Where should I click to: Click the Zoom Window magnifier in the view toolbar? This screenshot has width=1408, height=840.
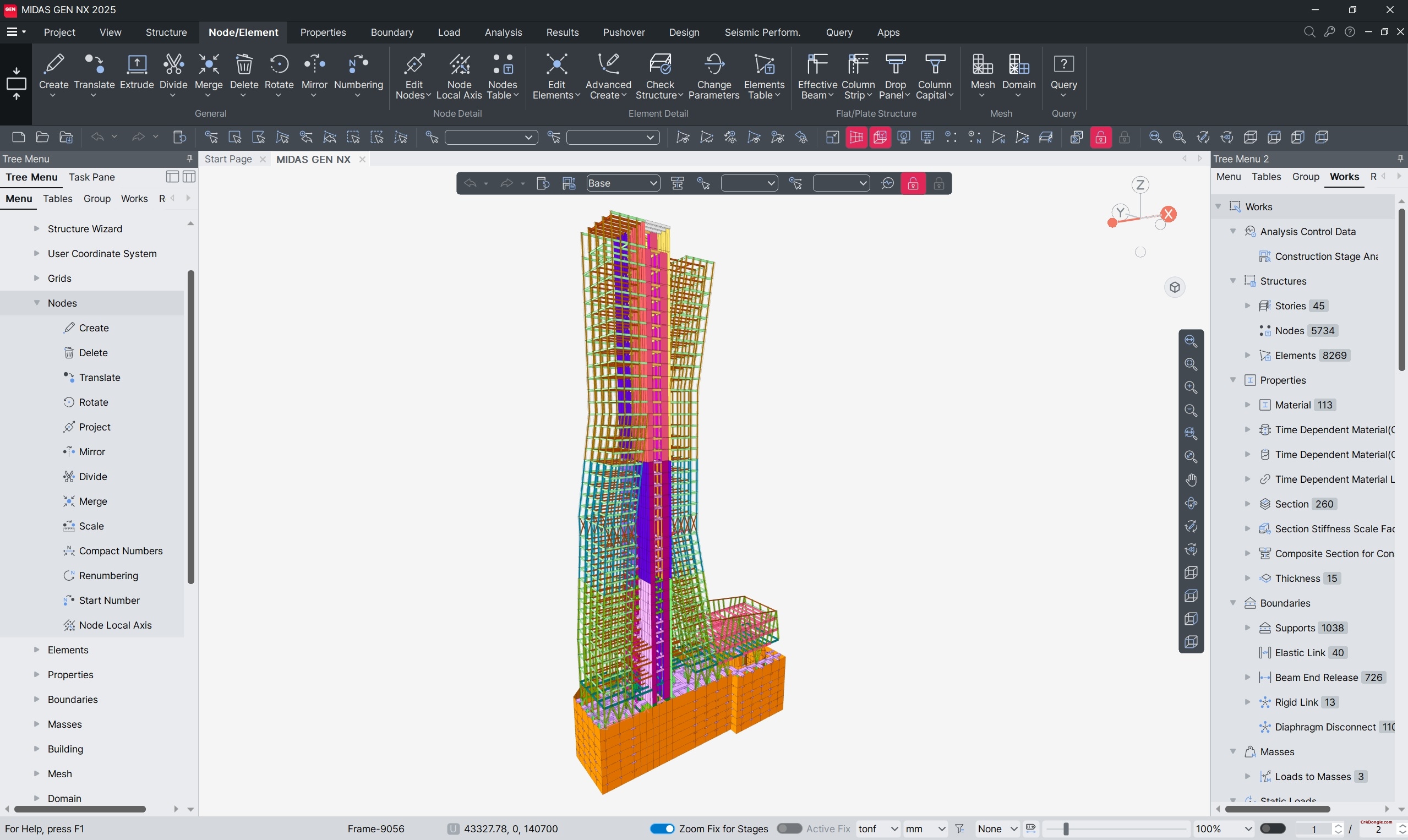(x=1190, y=365)
